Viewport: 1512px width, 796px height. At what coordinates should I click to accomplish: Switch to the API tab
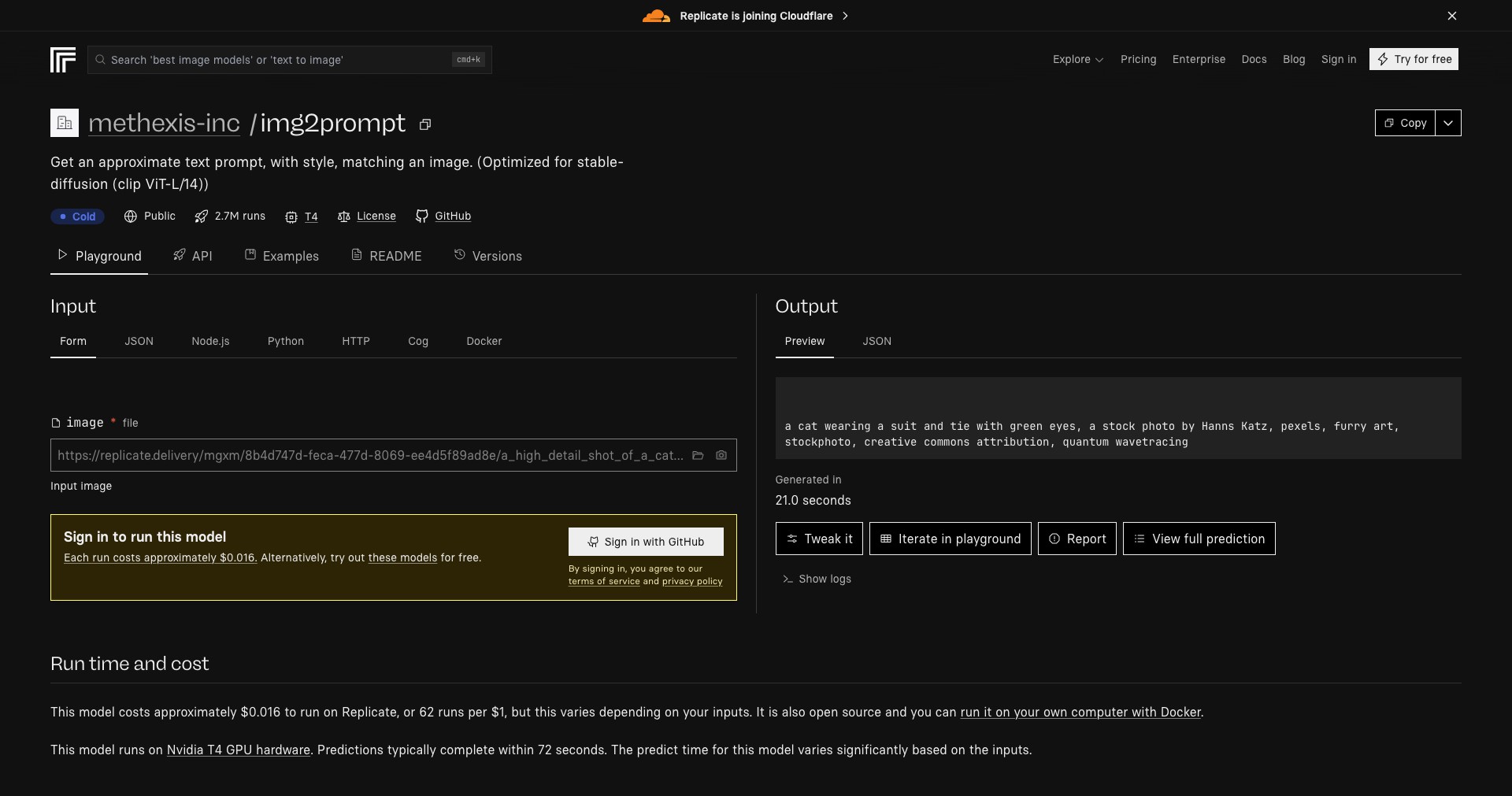(193, 256)
